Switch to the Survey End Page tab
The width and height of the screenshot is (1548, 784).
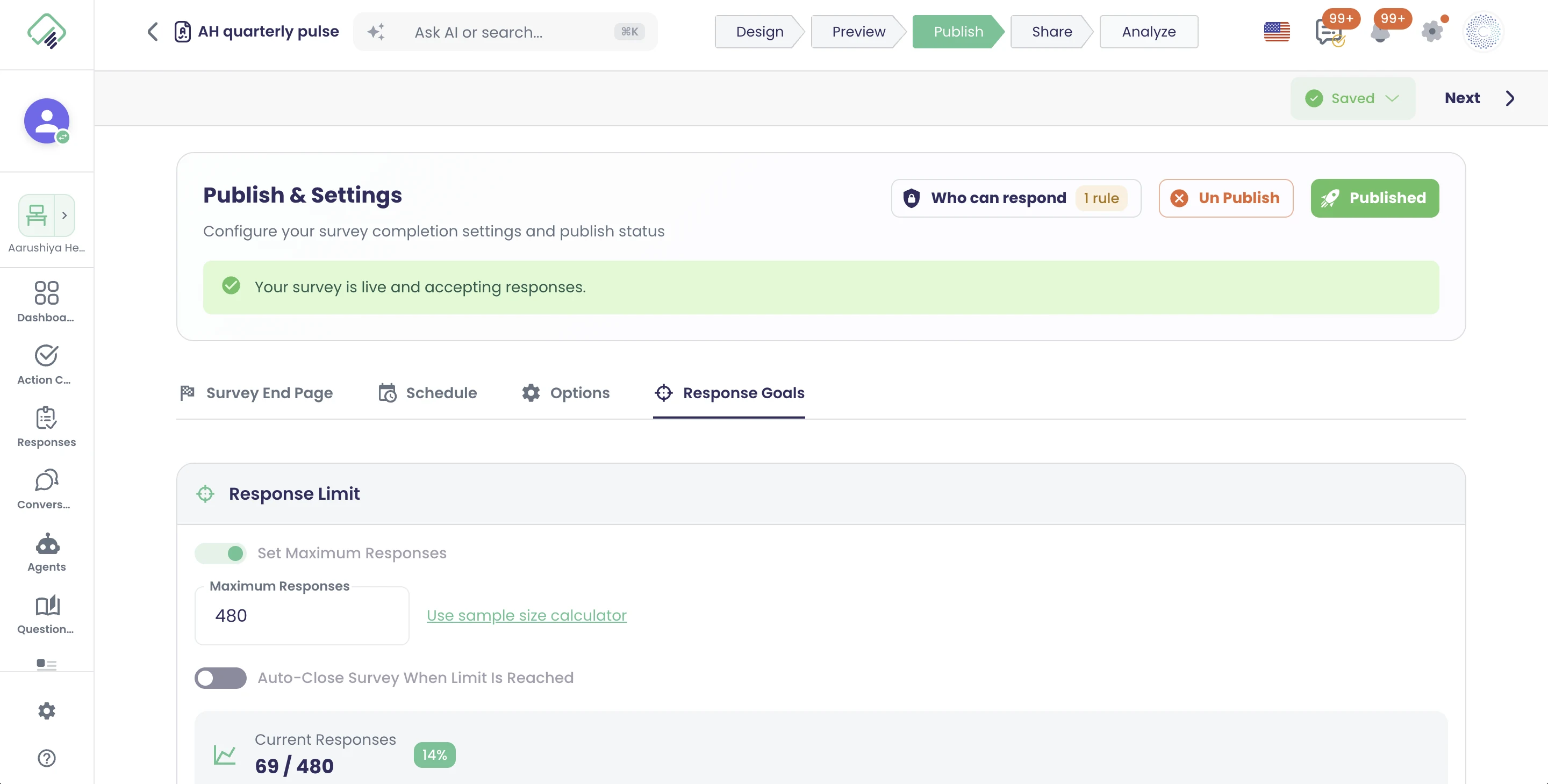[256, 393]
